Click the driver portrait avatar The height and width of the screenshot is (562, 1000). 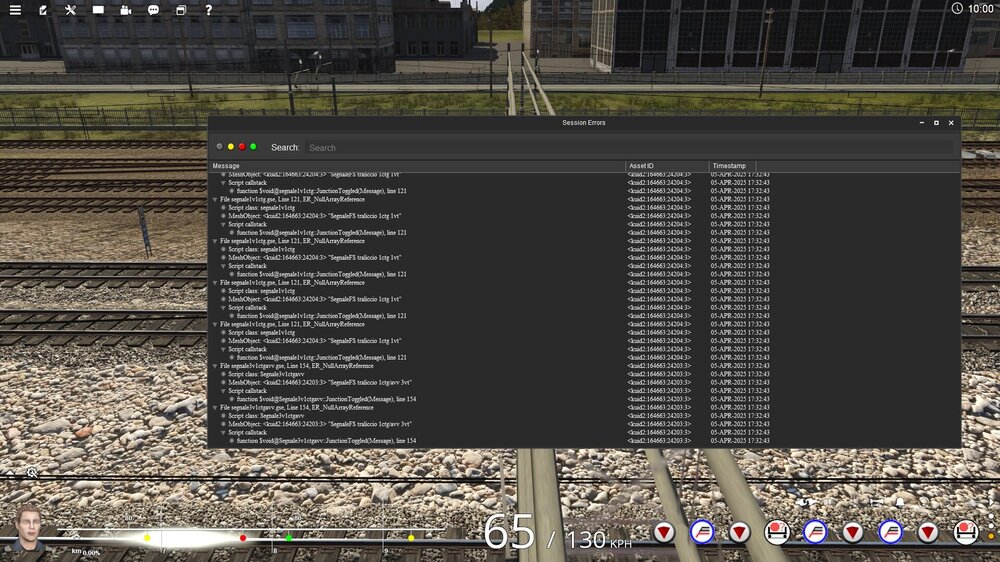(x=28, y=529)
